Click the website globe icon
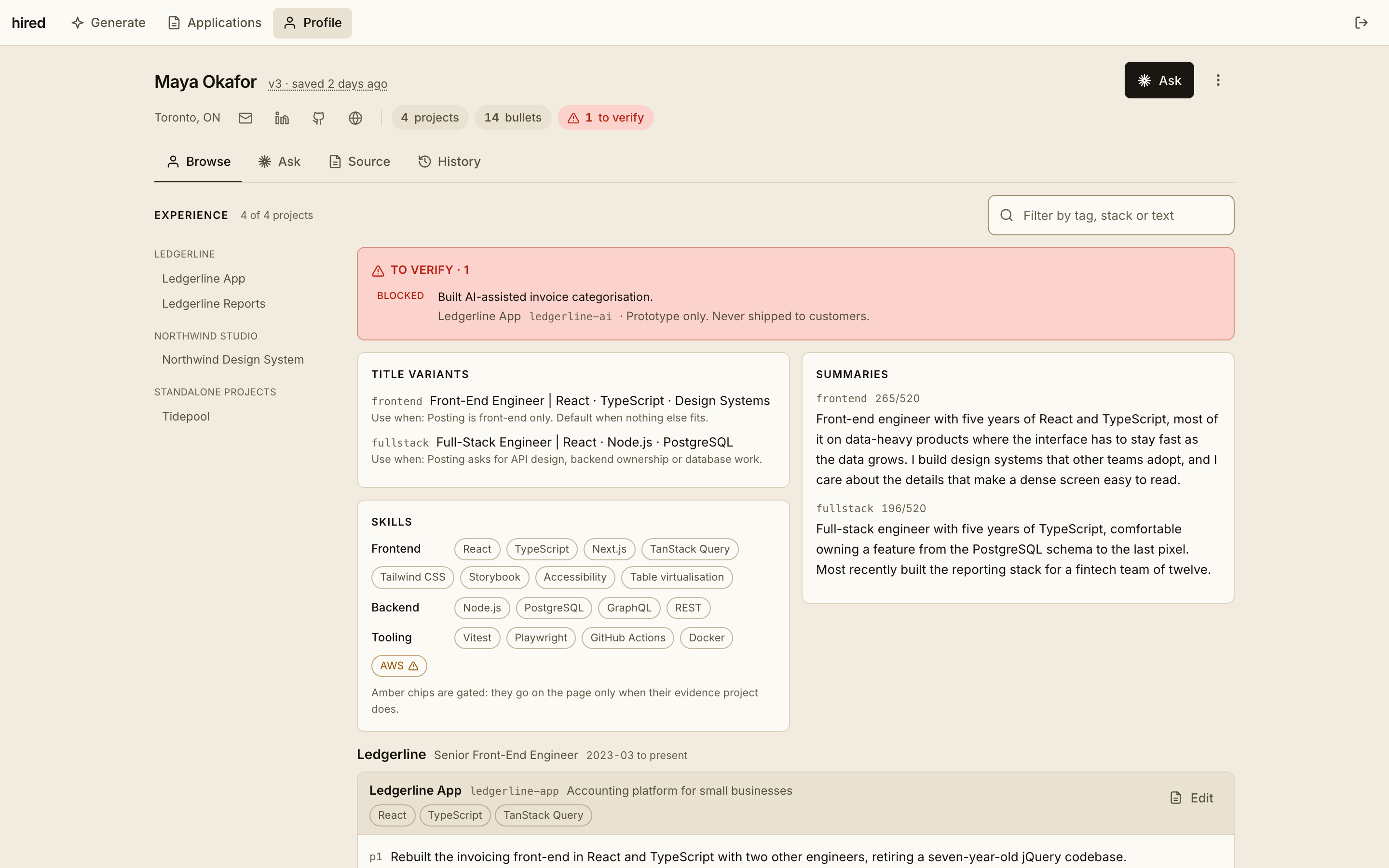The height and width of the screenshot is (868, 1389). 355,118
